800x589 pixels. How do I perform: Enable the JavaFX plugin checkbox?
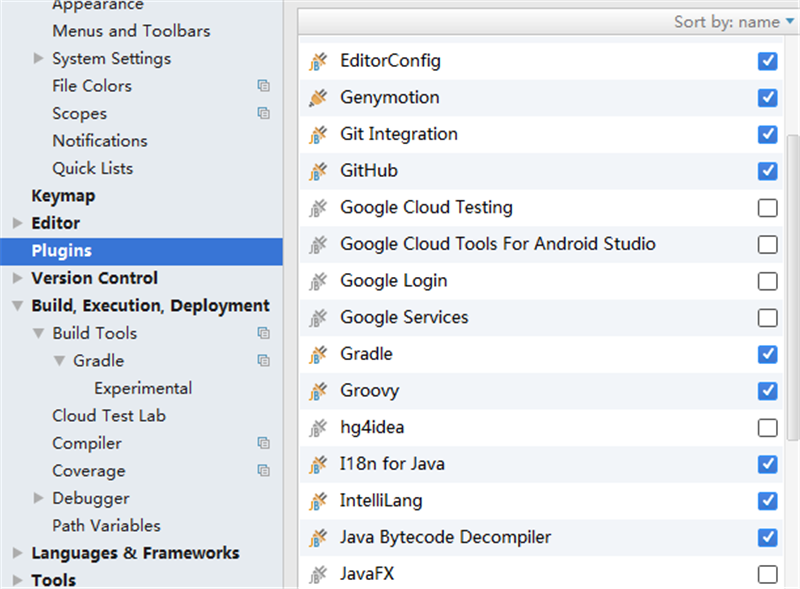(767, 574)
